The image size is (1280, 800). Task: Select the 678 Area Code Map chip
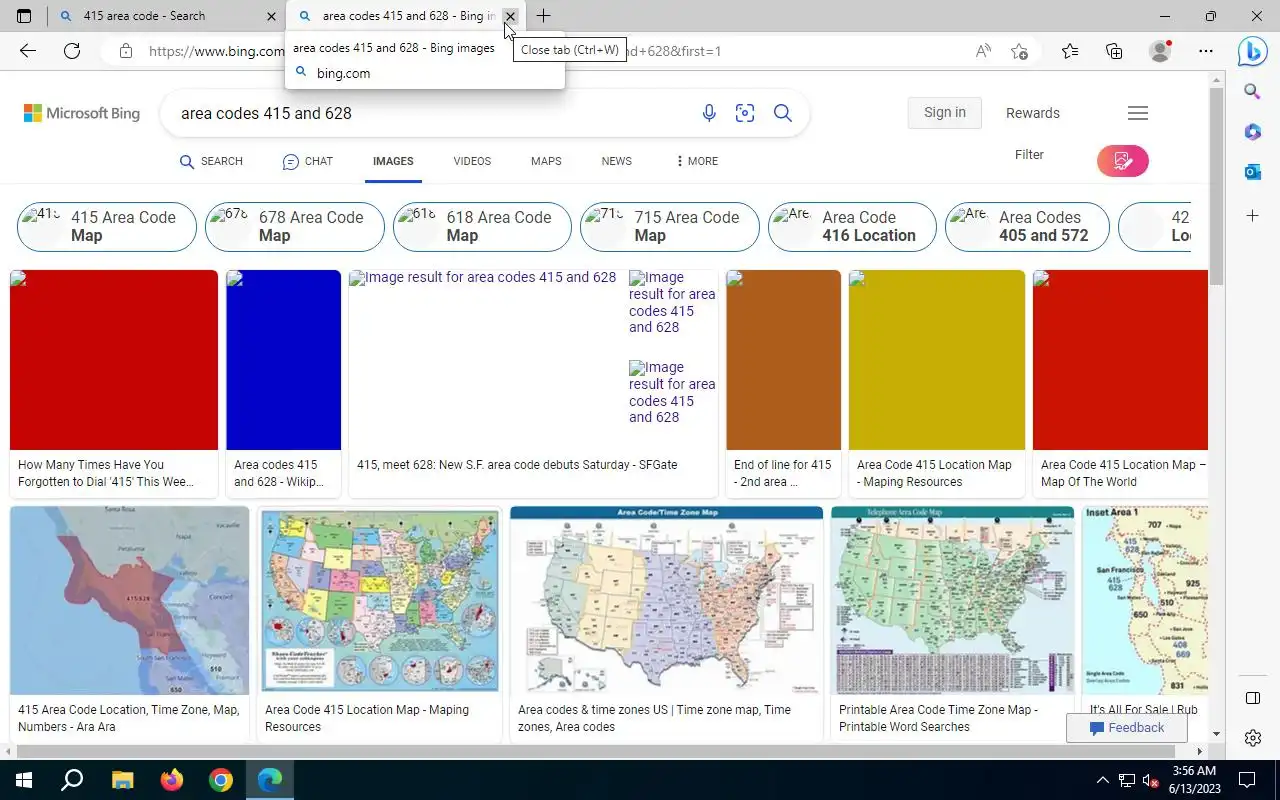pos(295,227)
